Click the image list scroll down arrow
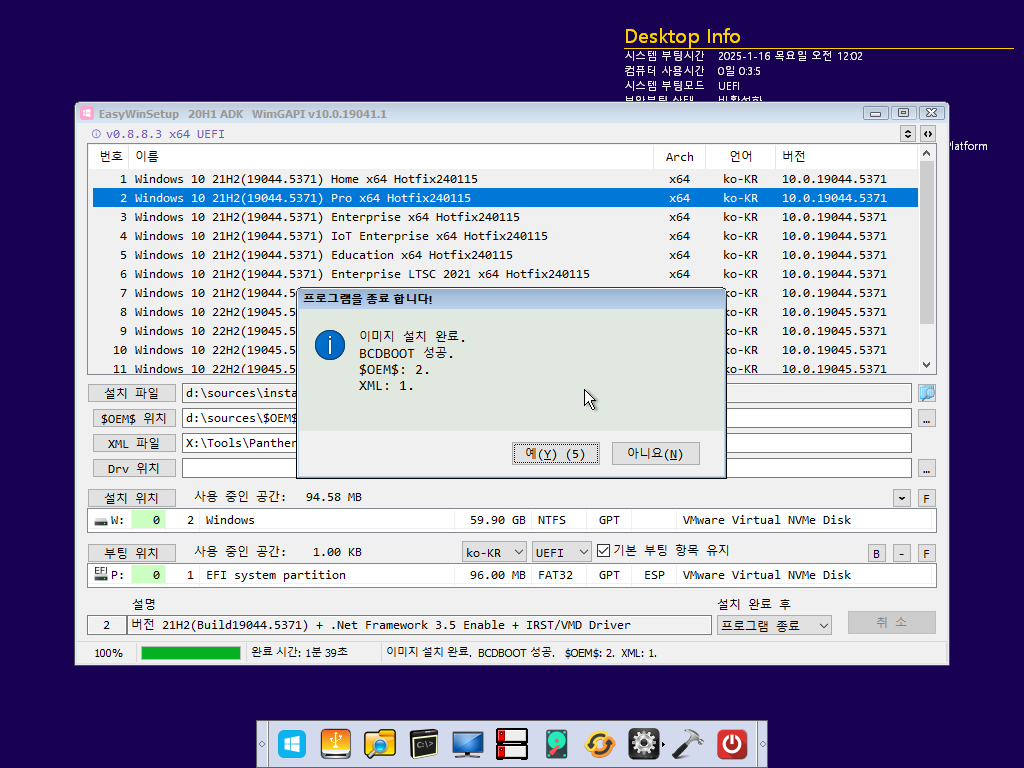The width and height of the screenshot is (1024, 768). click(x=927, y=365)
